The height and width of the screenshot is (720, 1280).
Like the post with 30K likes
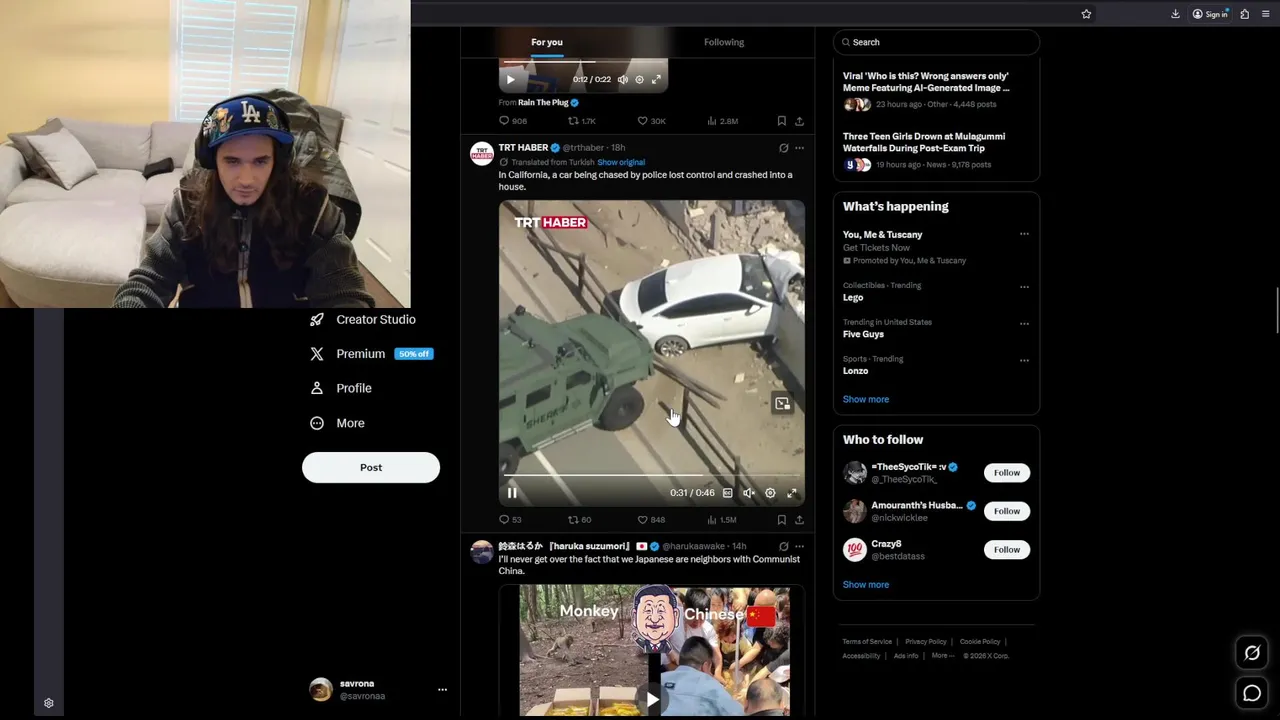pyautogui.click(x=651, y=121)
